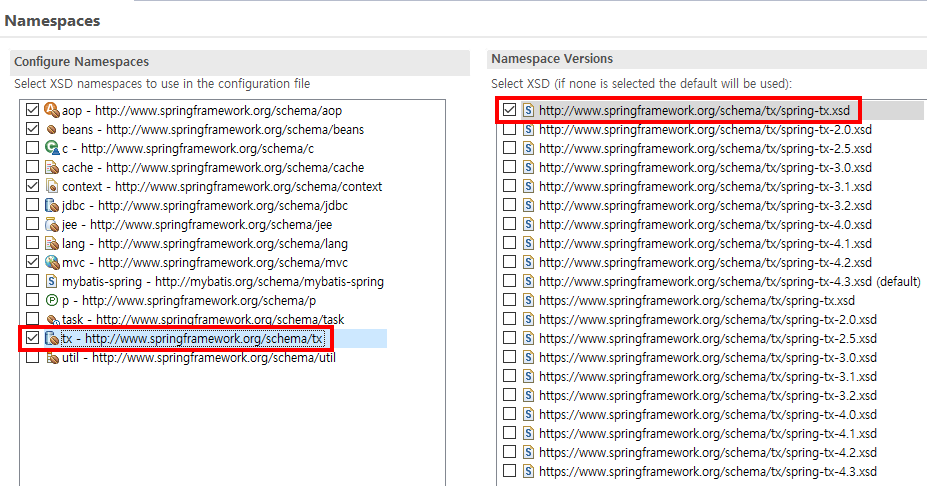Select http spring-tx-3.1.xsd entry text
This screenshot has height=486, width=927.
tap(705, 187)
